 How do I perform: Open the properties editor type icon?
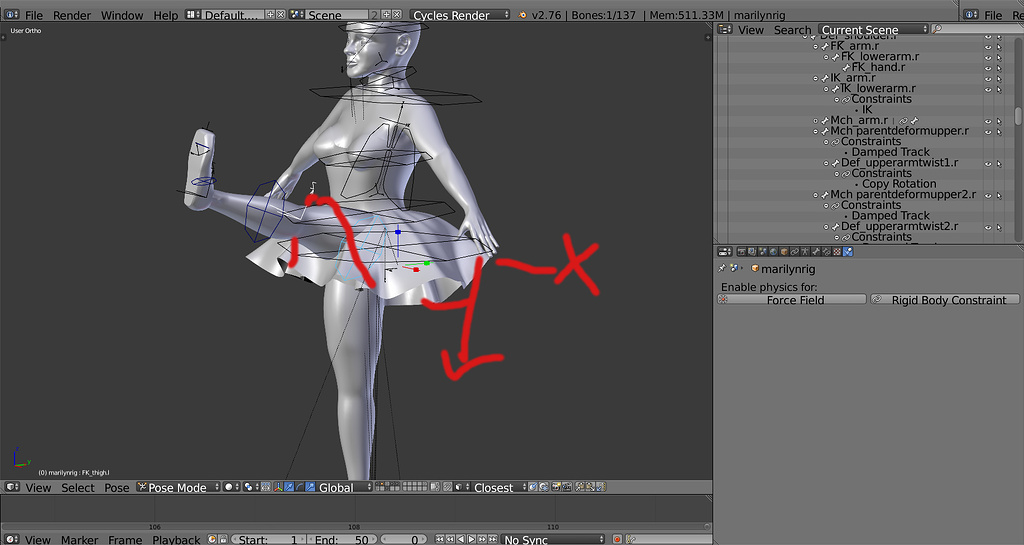click(x=725, y=251)
